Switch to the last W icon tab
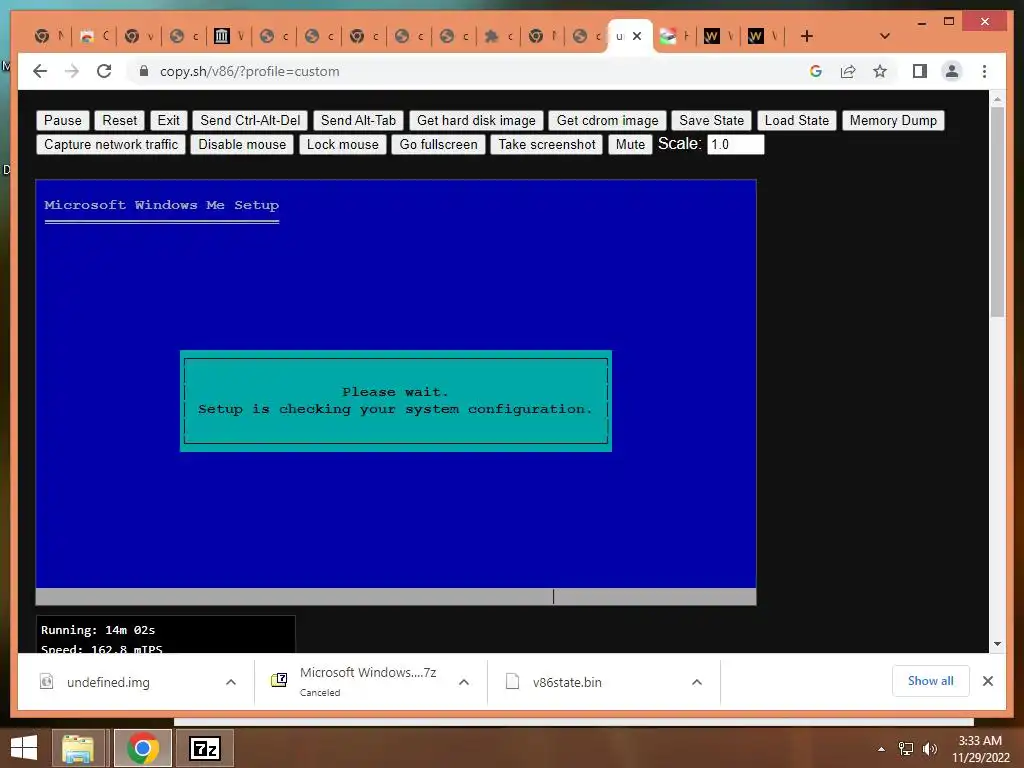This screenshot has width=1024, height=768. point(763,36)
